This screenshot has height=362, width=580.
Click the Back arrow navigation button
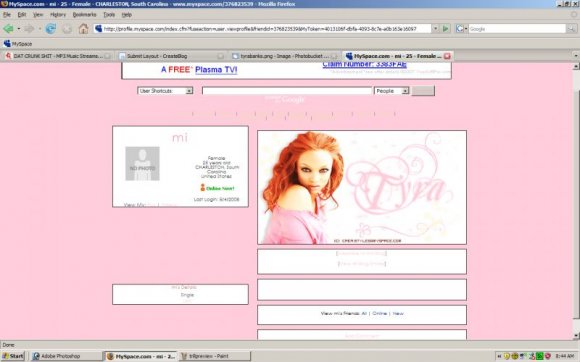[8, 29]
